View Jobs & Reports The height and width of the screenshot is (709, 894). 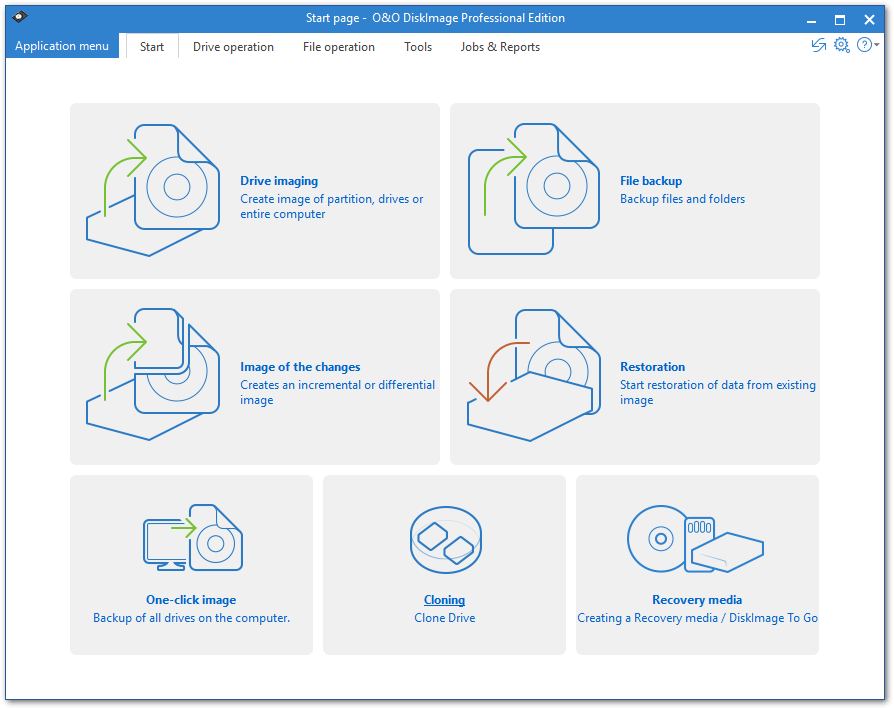click(499, 46)
